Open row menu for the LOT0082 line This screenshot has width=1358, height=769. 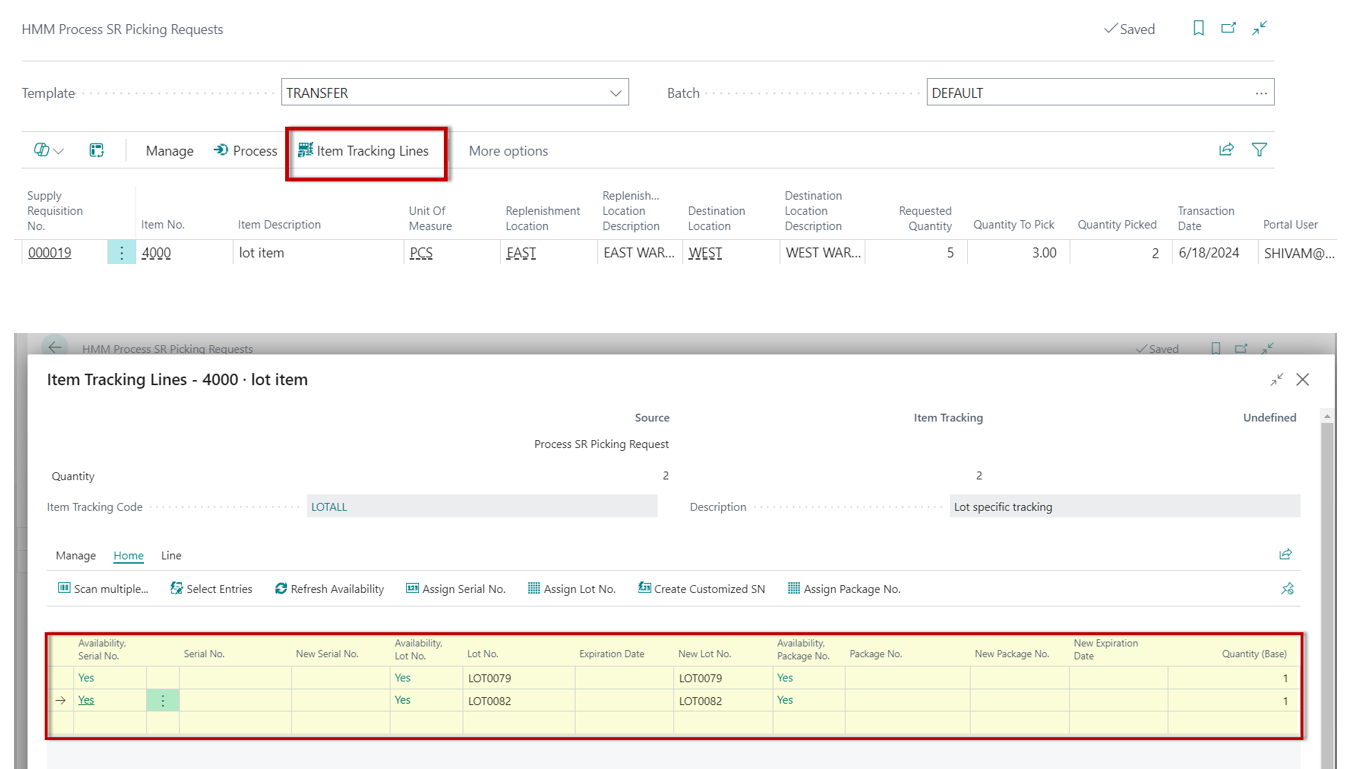pyautogui.click(x=163, y=701)
